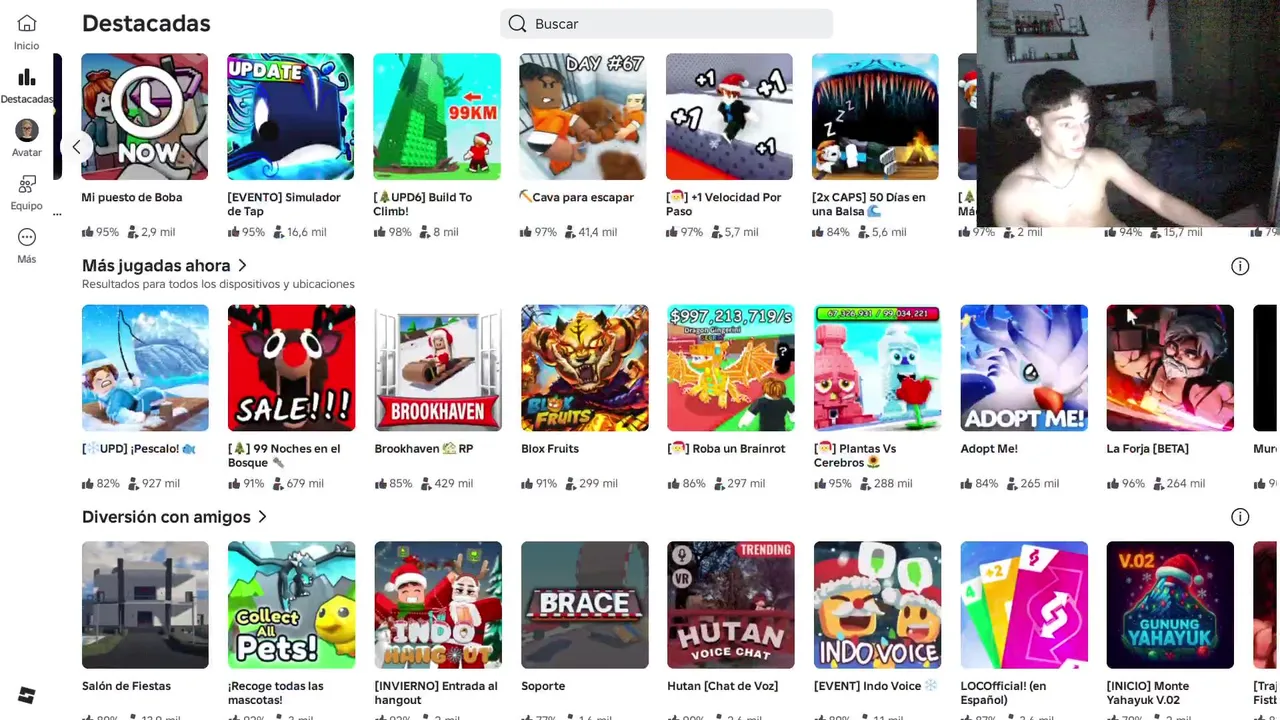The width and height of the screenshot is (1280, 720).
Task: Open the Inicio home icon in sidebar
Action: pos(27,23)
